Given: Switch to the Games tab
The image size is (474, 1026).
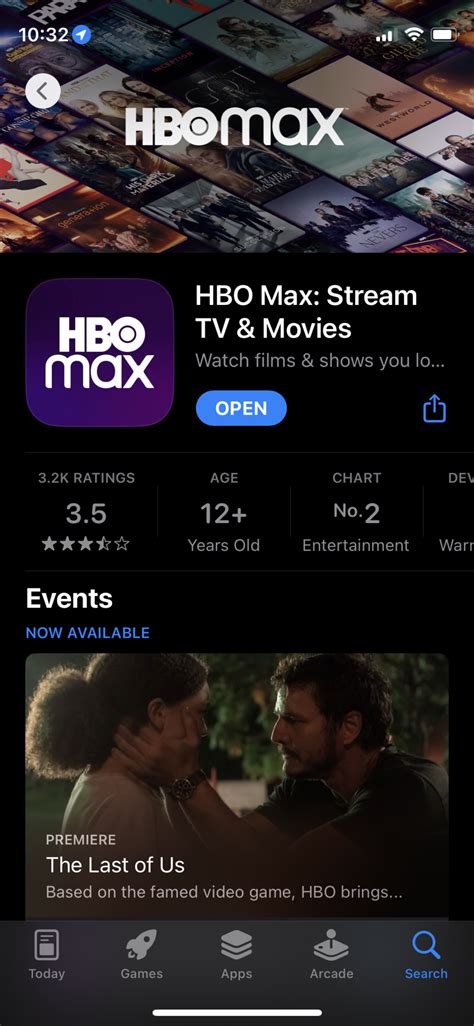Looking at the screenshot, I should tap(141, 955).
